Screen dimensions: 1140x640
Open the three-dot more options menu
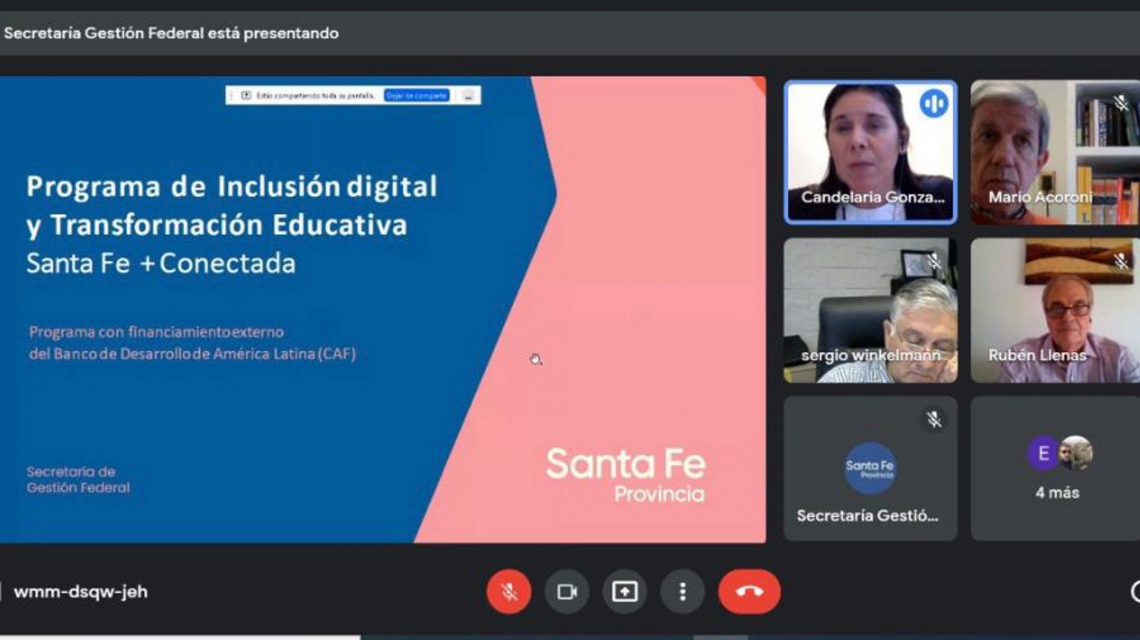[x=682, y=591]
